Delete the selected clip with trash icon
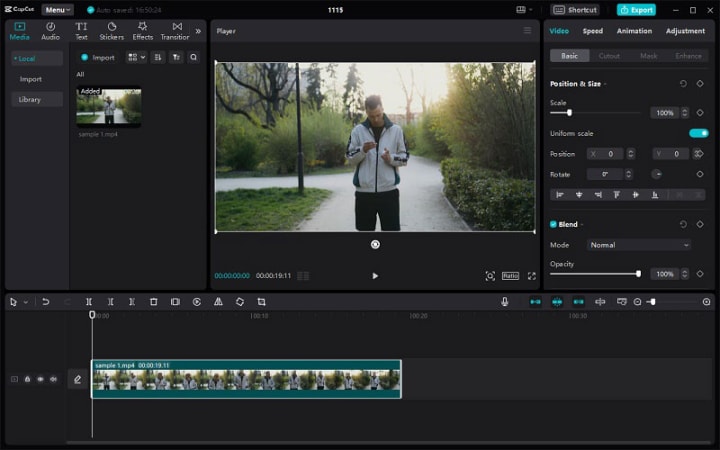The image size is (720, 450). 154,301
